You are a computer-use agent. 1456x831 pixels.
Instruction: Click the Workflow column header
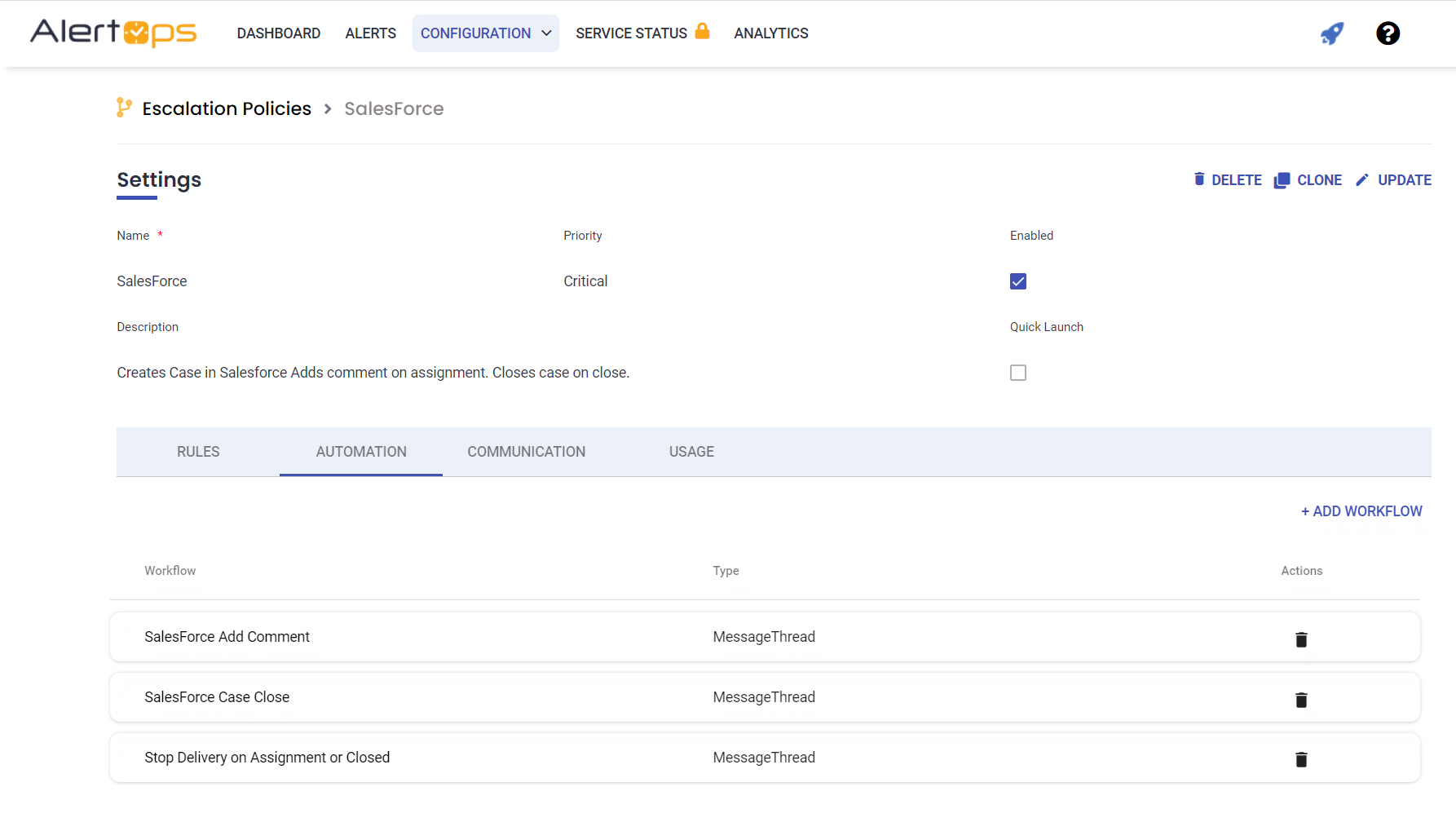pyautogui.click(x=170, y=571)
